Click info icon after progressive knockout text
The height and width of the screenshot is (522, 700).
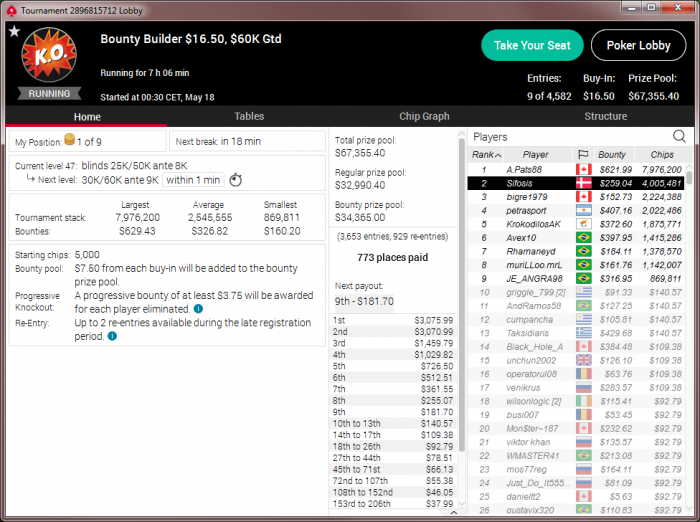pyautogui.click(x=199, y=309)
